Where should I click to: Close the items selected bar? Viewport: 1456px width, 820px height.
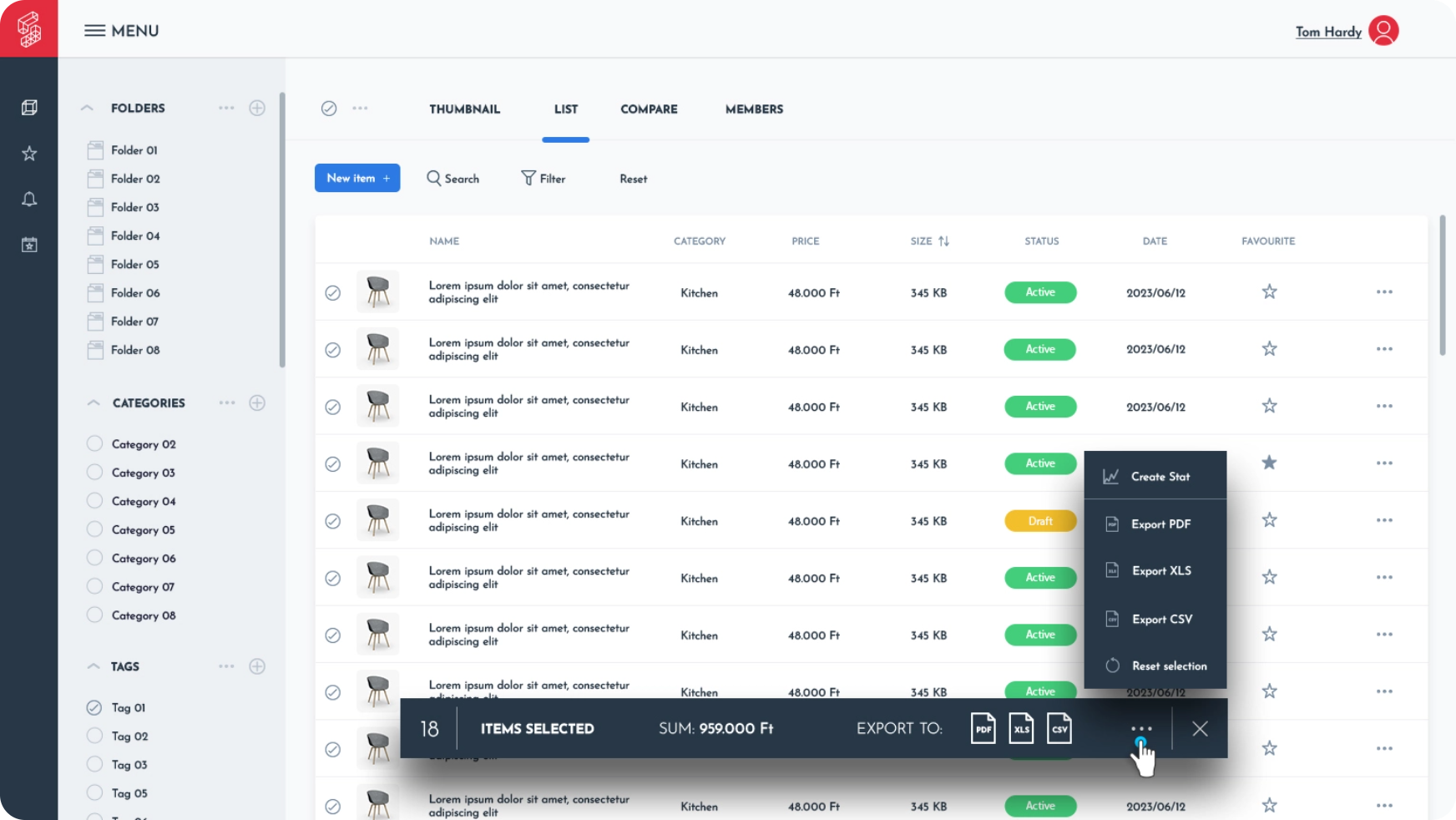(x=1200, y=729)
